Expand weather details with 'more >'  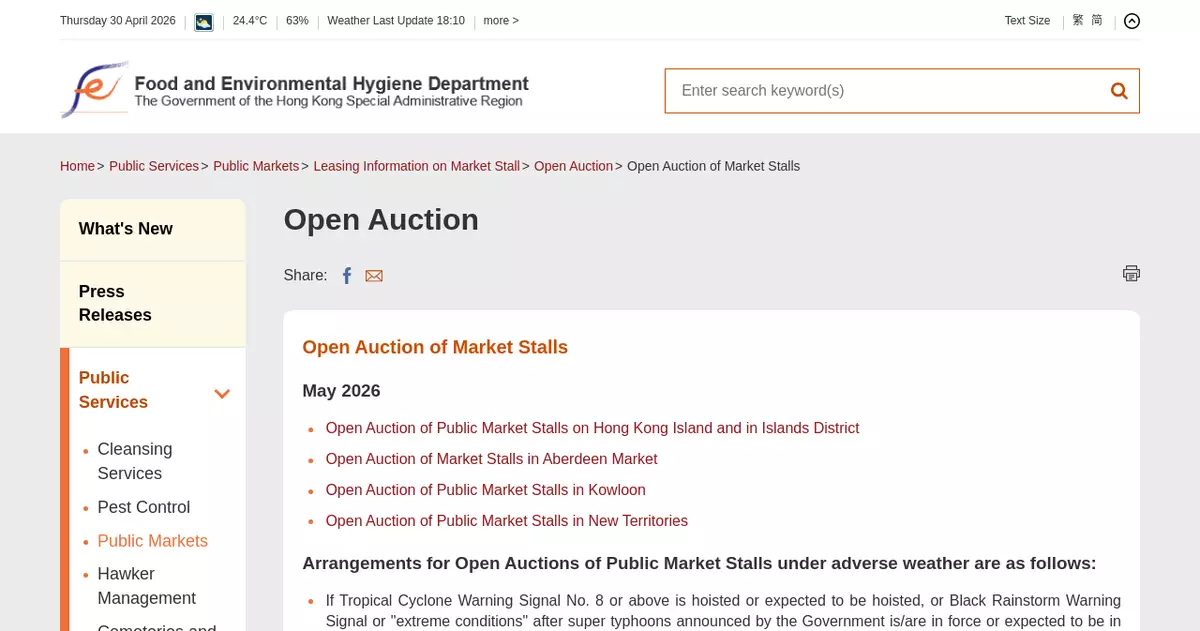click(x=501, y=21)
